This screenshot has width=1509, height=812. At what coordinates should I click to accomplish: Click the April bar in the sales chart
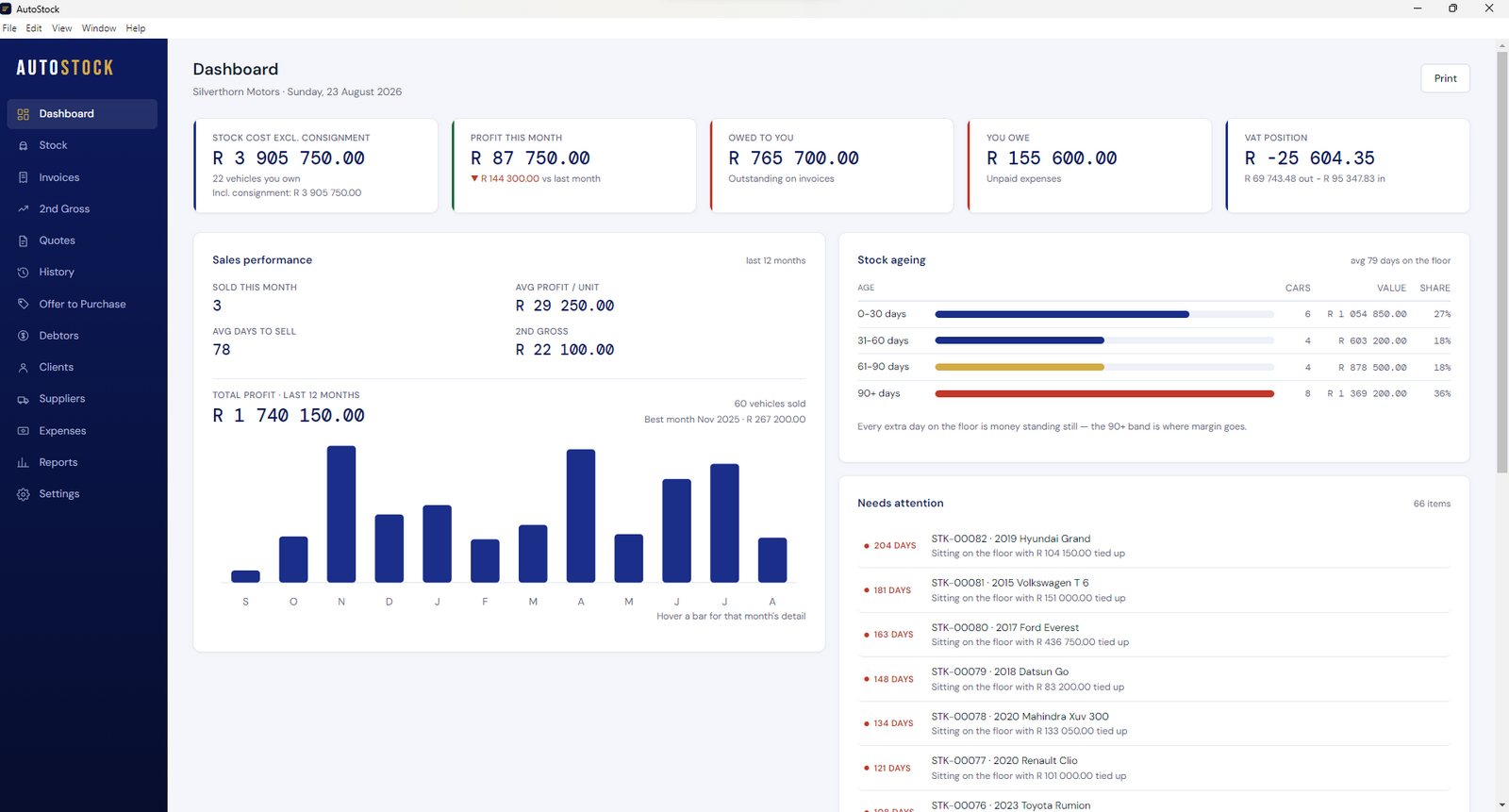[x=581, y=516]
